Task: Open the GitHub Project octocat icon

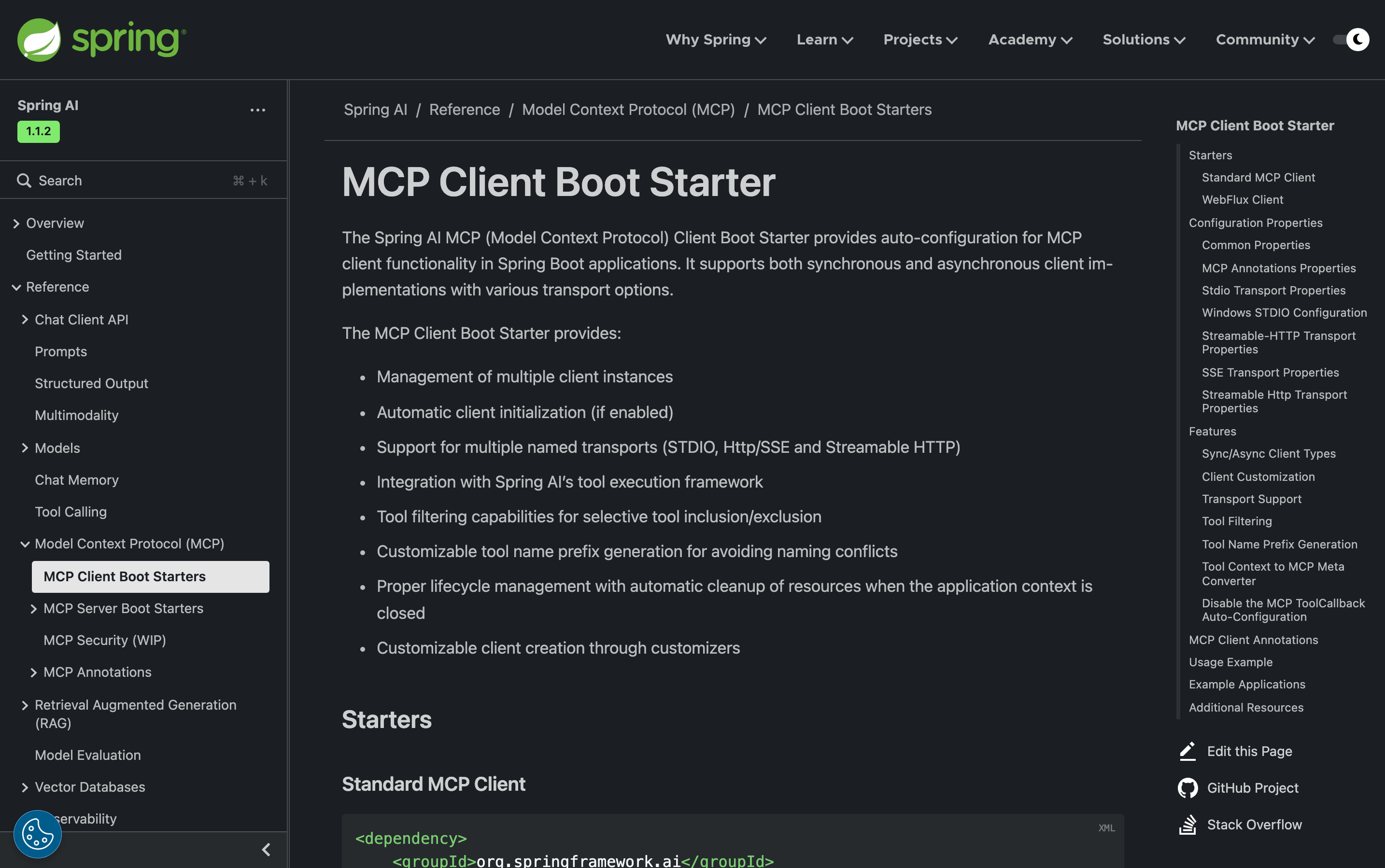Action: pos(1187,788)
